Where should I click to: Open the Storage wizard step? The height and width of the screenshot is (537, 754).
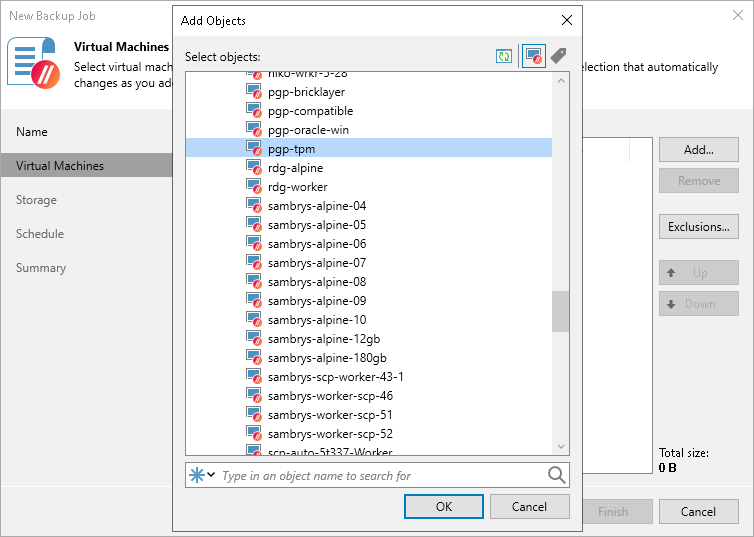(36, 200)
